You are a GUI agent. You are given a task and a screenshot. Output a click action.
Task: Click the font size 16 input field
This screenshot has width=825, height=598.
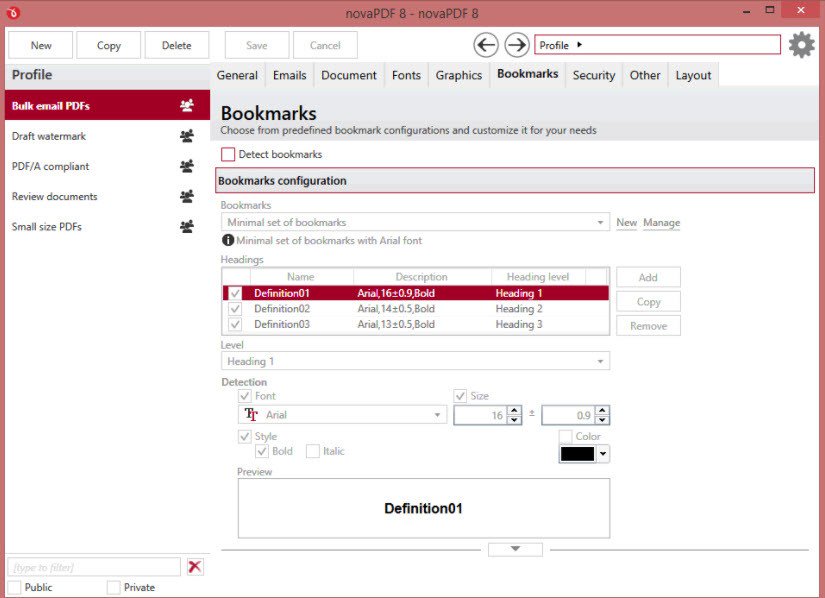click(481, 415)
